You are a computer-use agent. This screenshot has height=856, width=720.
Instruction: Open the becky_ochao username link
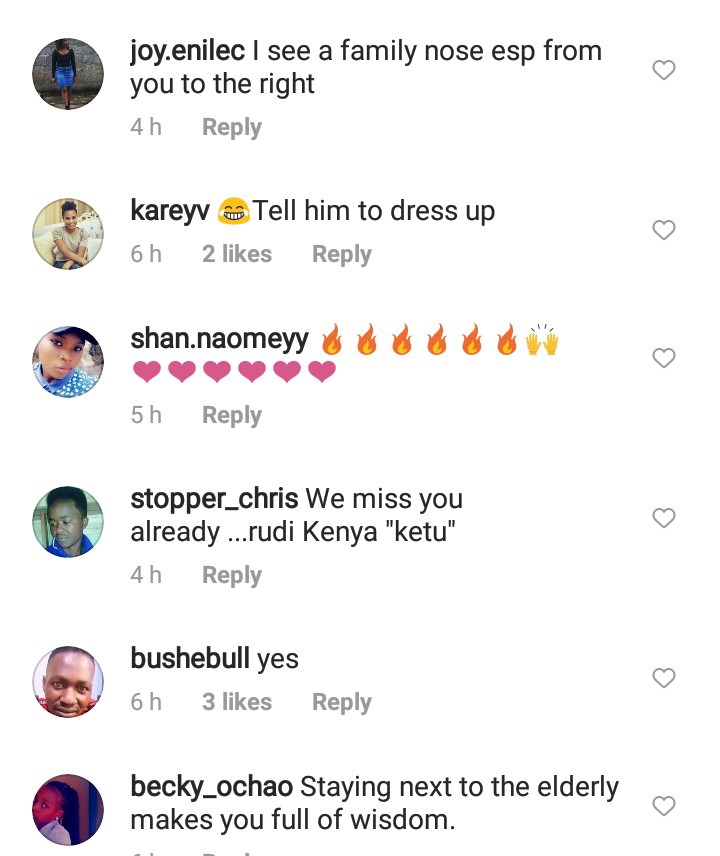pos(212,787)
